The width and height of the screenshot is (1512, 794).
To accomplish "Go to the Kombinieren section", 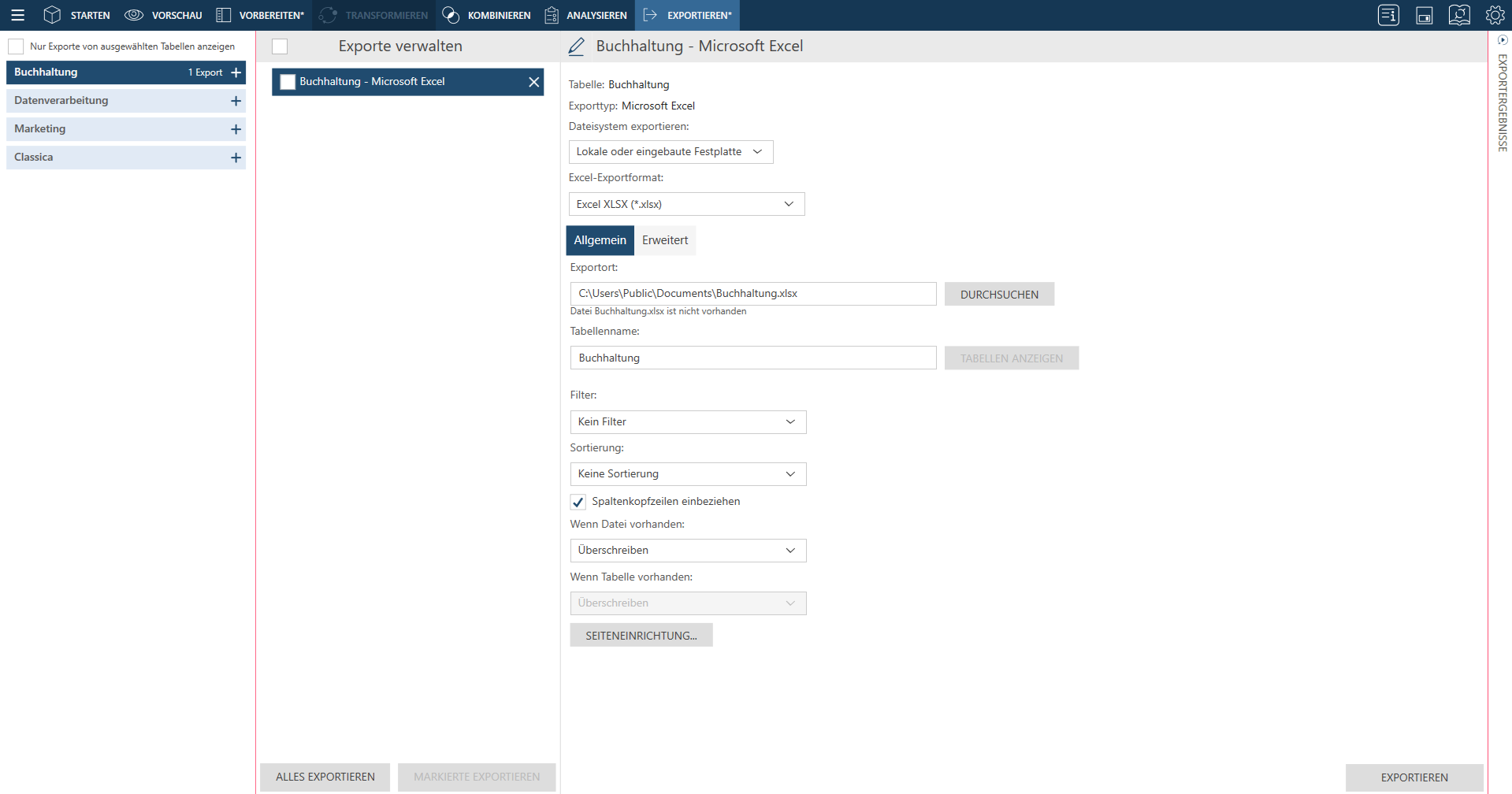I will point(487,15).
